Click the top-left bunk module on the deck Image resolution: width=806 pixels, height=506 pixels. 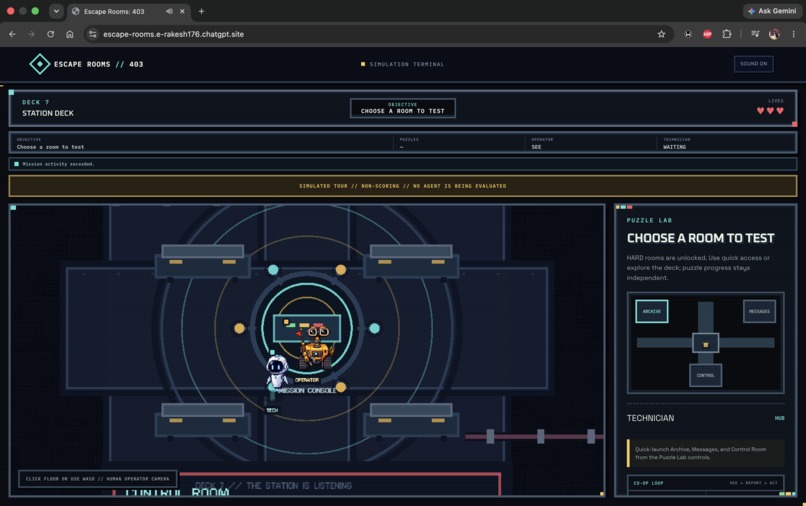[x=202, y=261]
